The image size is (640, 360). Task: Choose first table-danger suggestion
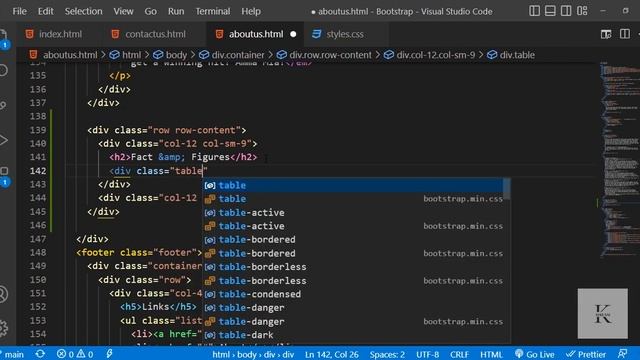click(x=353, y=308)
